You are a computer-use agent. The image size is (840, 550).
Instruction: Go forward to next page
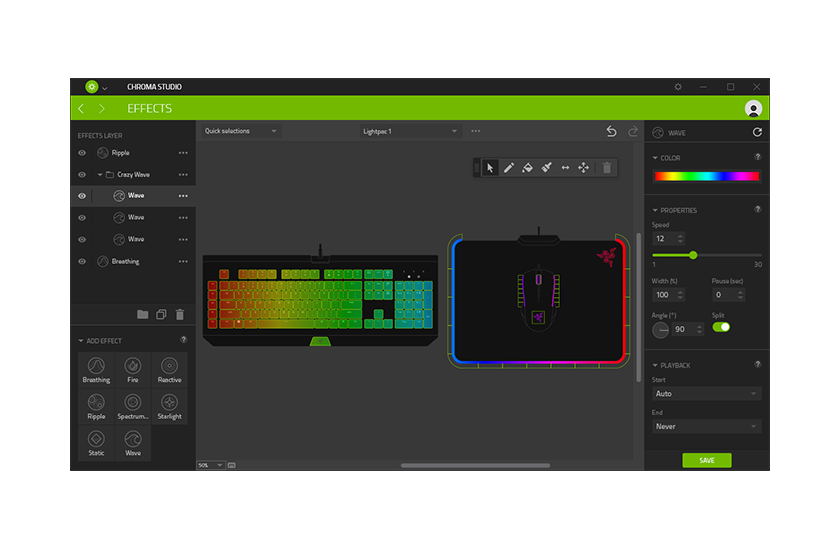pyautogui.click(x=101, y=109)
